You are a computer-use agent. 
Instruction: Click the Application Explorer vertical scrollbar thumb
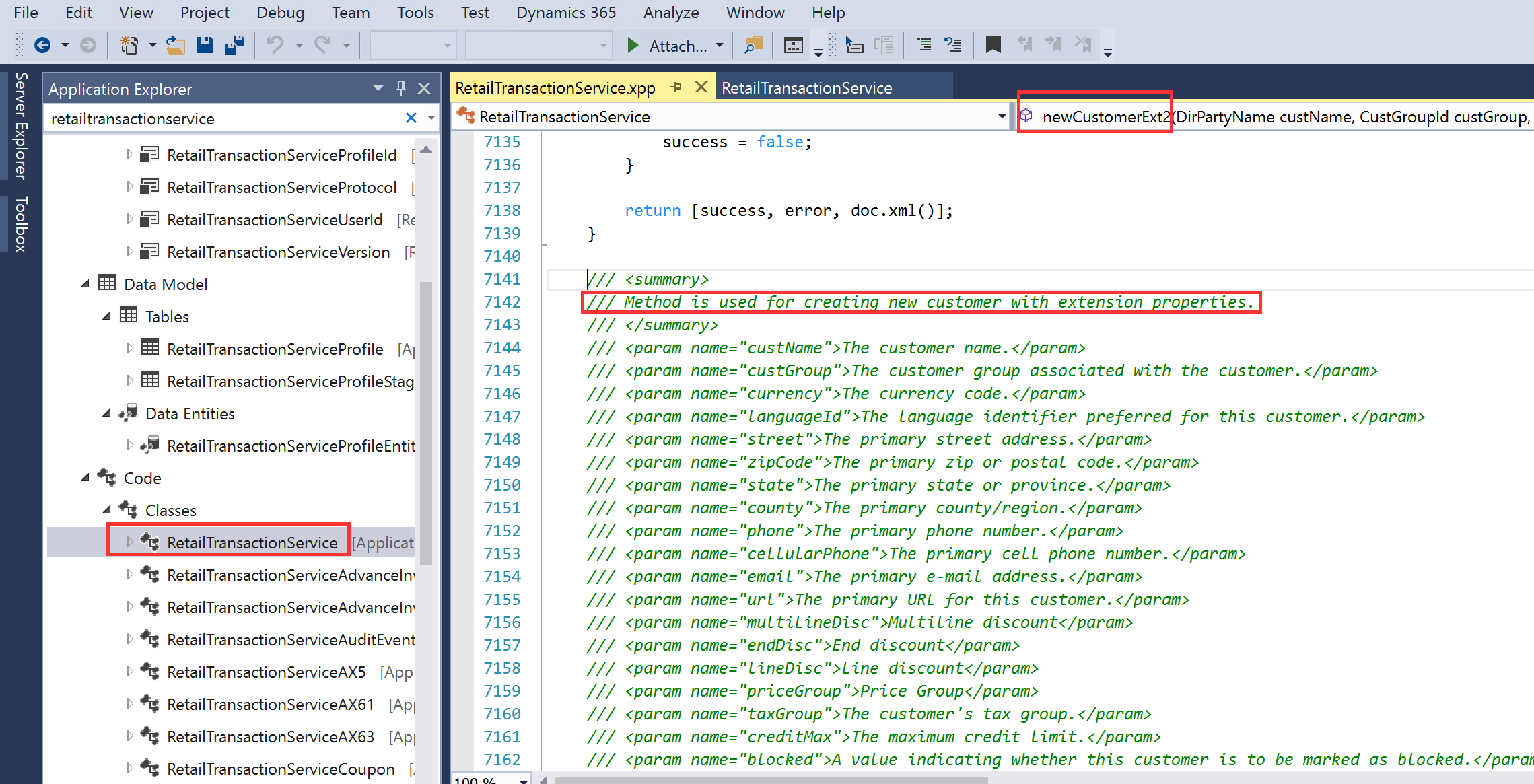coord(426,423)
